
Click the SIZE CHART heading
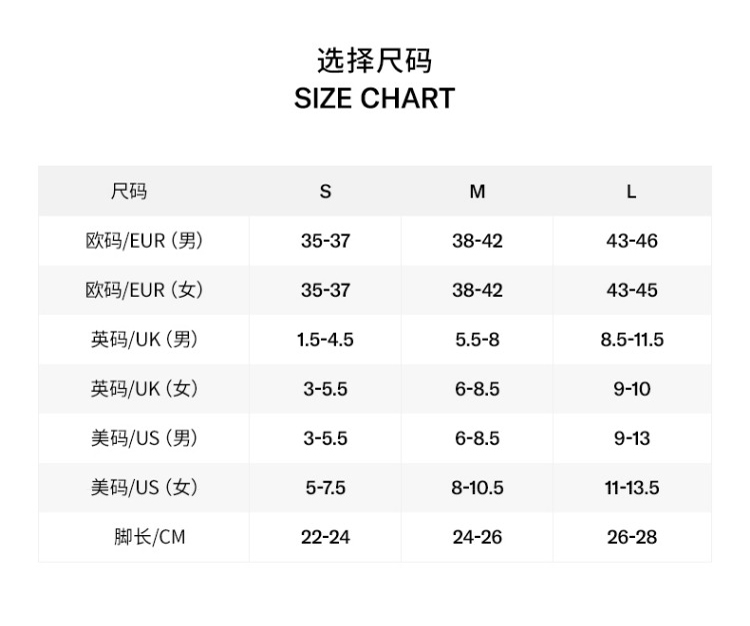point(374,98)
